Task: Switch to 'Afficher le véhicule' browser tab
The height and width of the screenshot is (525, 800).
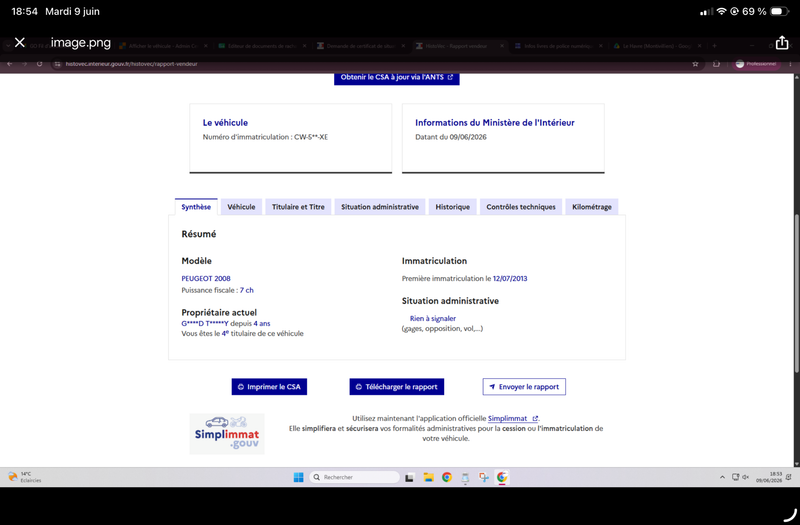Action: click(x=162, y=46)
